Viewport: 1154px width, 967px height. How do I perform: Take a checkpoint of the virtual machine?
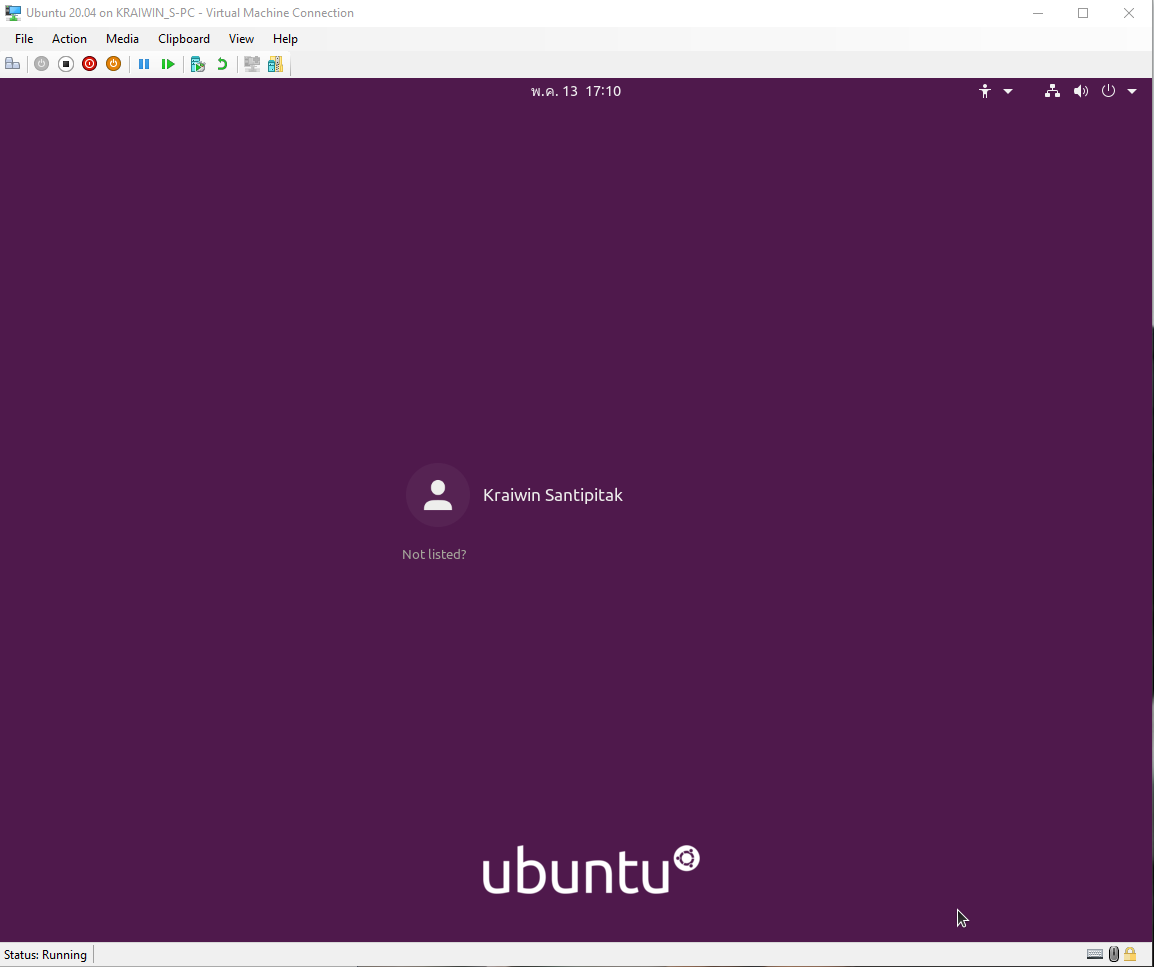point(198,63)
